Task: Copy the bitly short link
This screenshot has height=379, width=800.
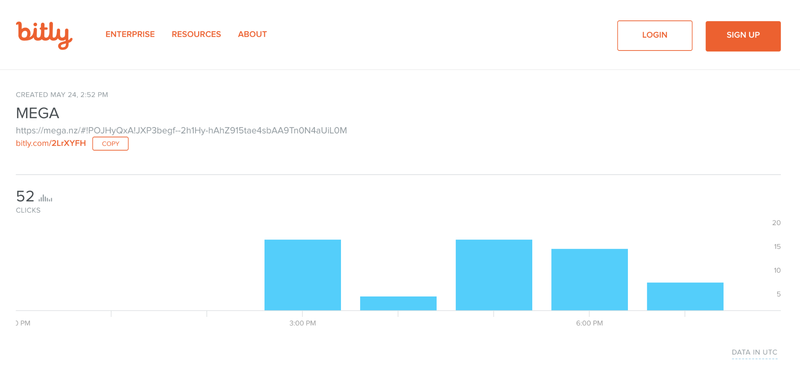Action: click(x=110, y=144)
